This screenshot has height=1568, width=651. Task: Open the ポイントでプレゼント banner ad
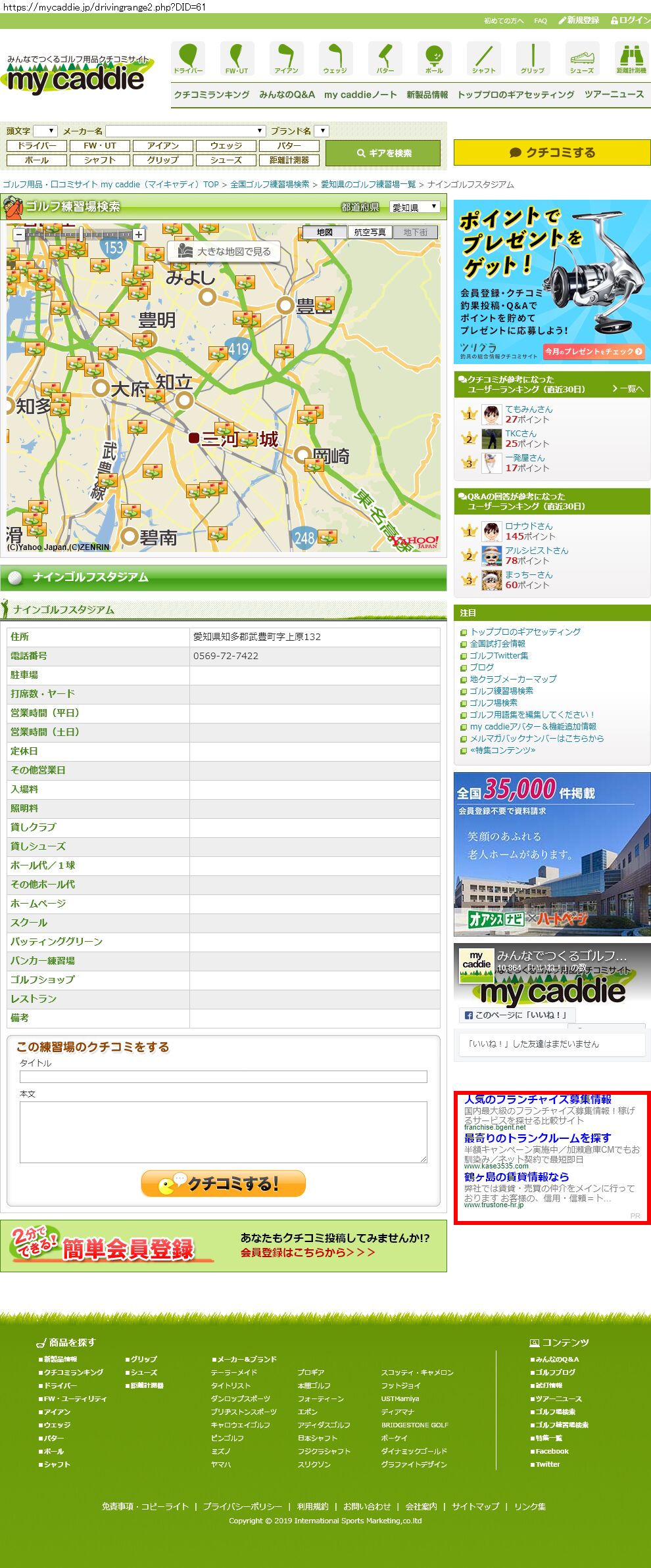552,282
